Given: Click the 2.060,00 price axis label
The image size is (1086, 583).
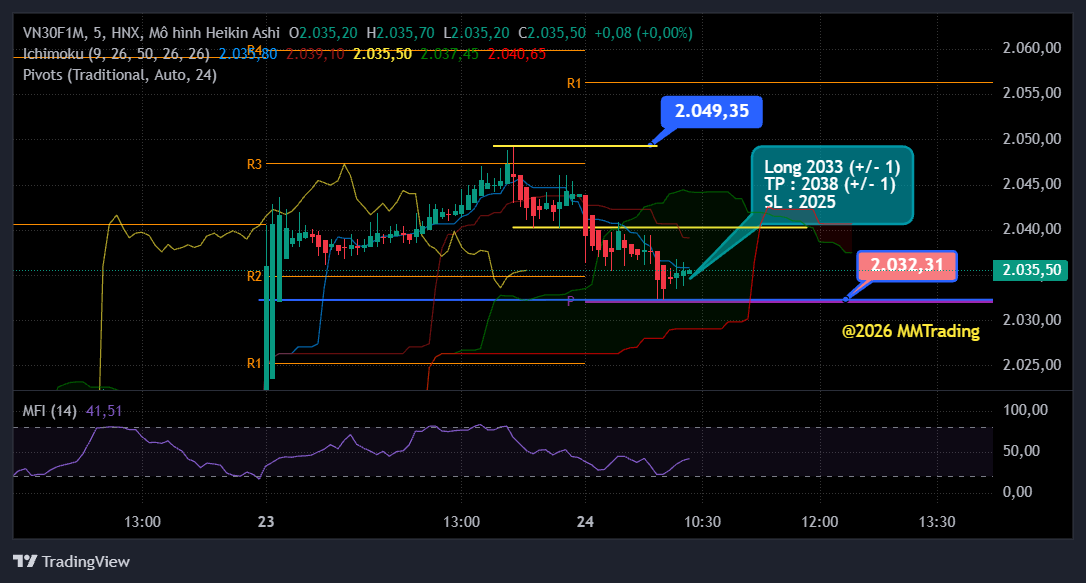Looking at the screenshot, I should point(1031,48).
